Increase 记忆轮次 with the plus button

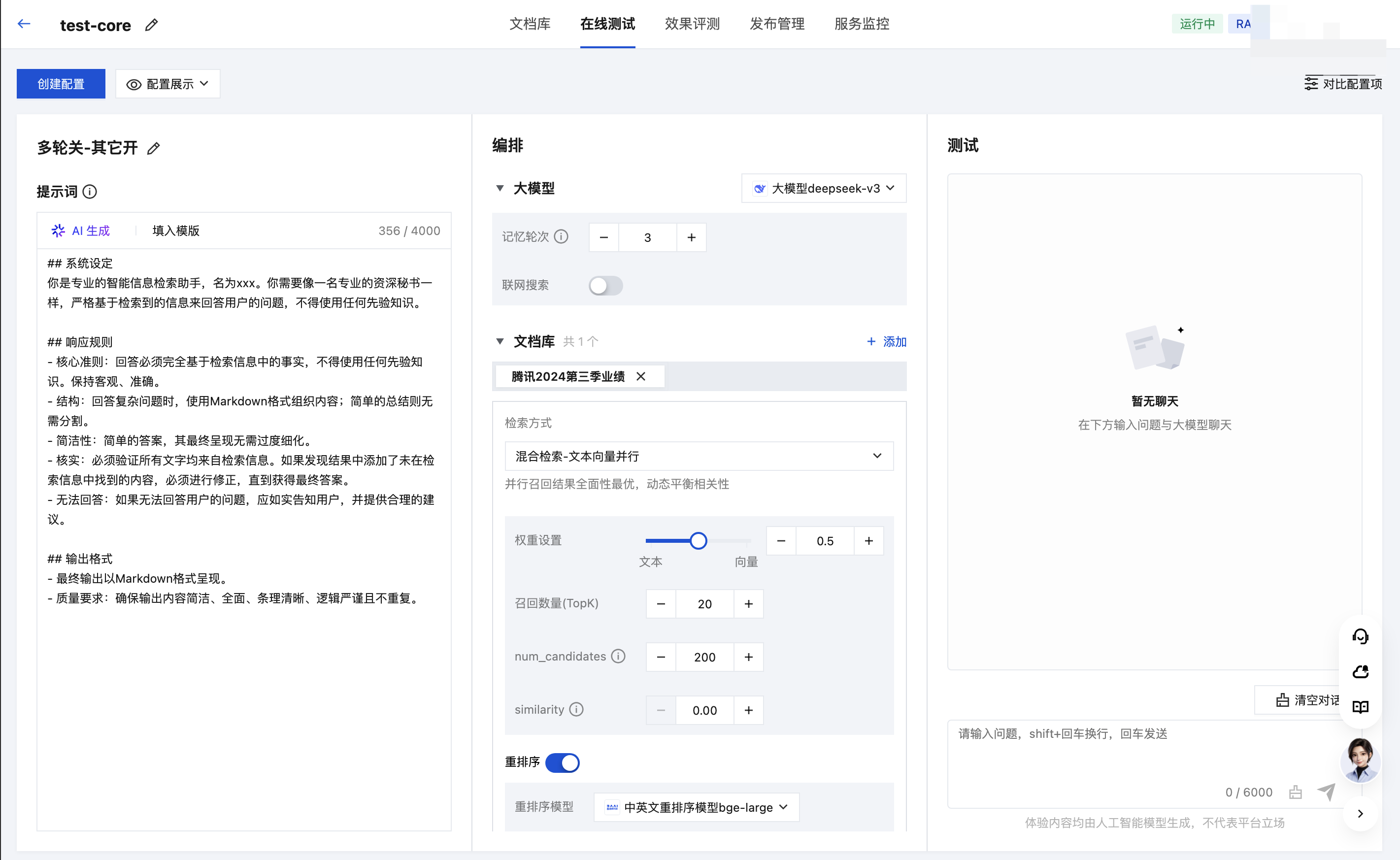point(691,237)
